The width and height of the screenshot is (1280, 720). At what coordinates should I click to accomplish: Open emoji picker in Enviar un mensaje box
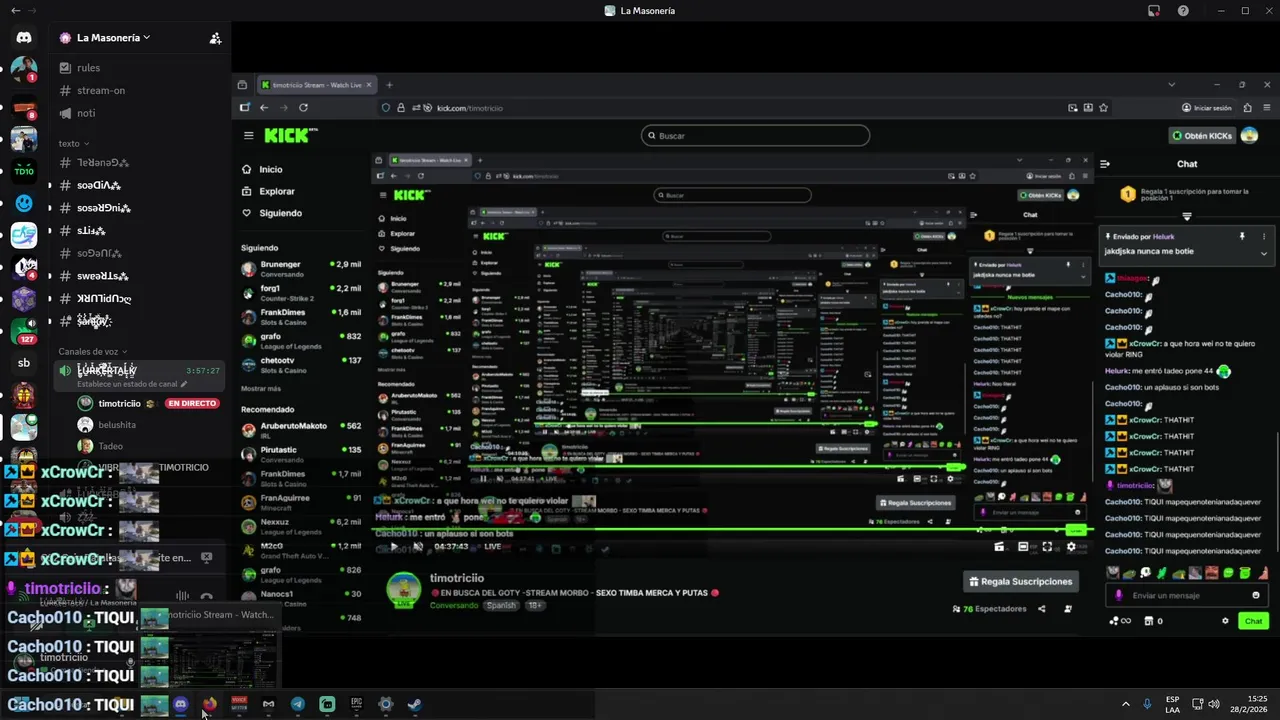(1256, 595)
